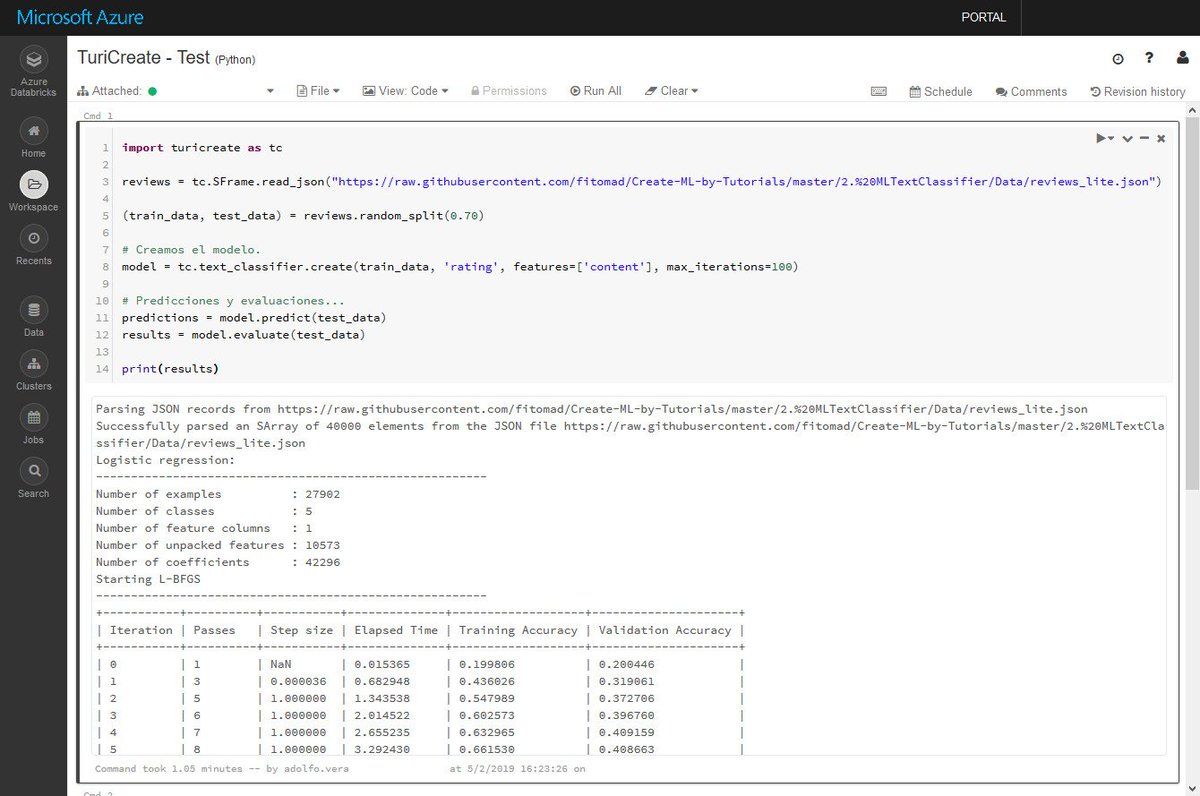Open Workspace folder icon in sidebar

pyautogui.click(x=33, y=184)
